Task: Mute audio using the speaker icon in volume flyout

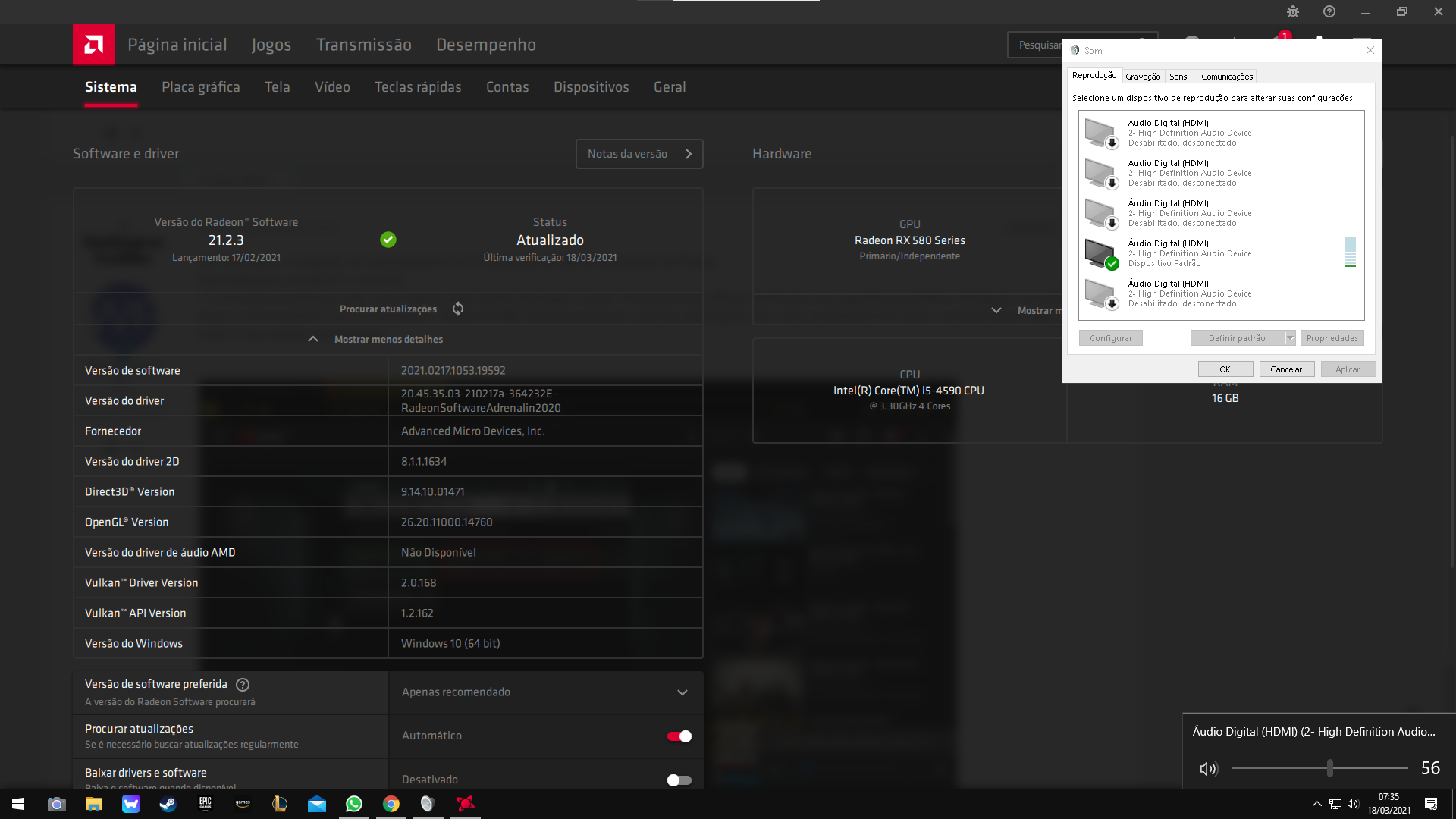Action: 1209,769
